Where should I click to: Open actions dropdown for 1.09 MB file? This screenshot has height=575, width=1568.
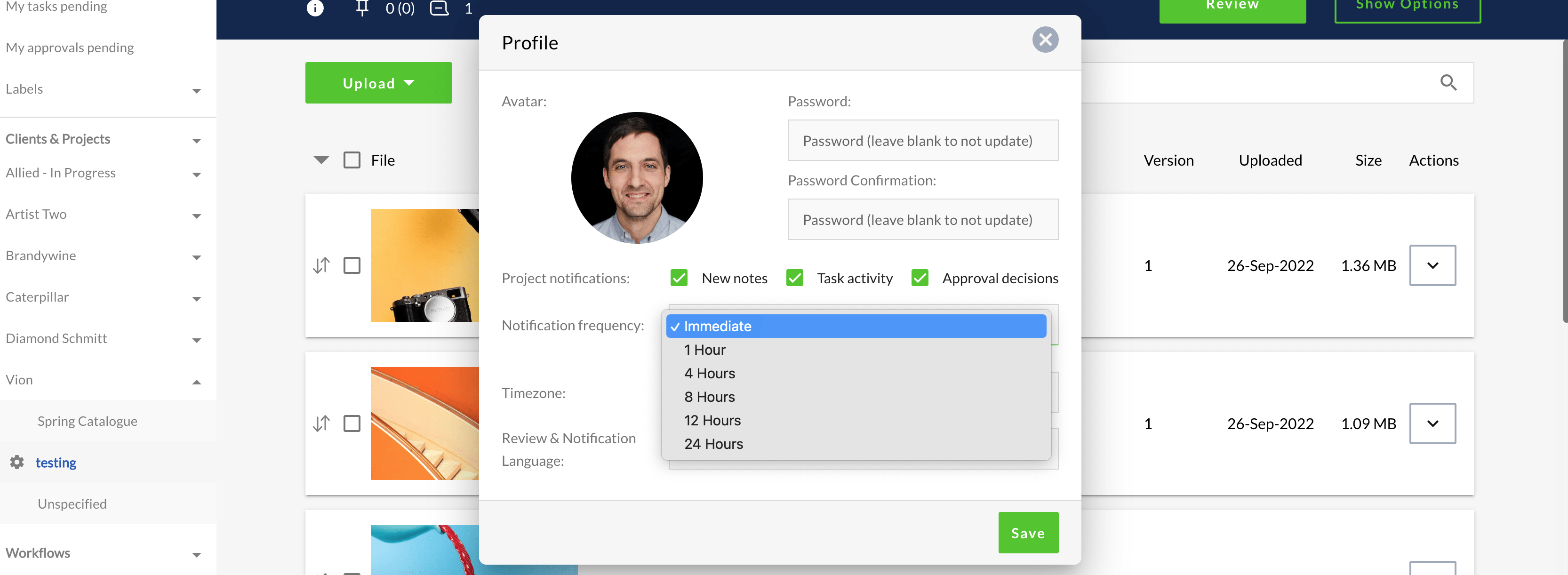pos(1432,423)
